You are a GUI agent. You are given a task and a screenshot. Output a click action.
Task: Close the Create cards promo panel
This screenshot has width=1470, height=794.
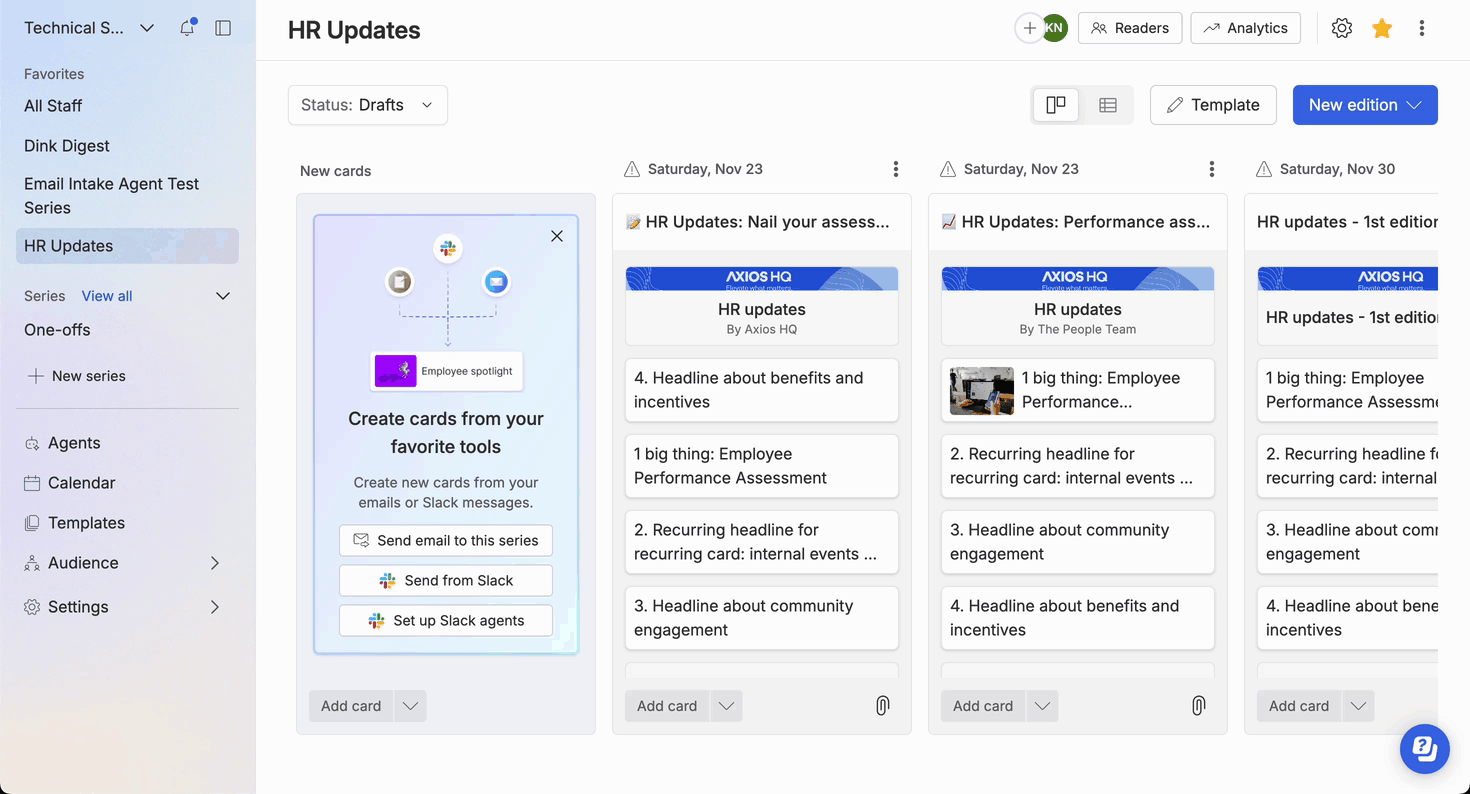pos(557,236)
